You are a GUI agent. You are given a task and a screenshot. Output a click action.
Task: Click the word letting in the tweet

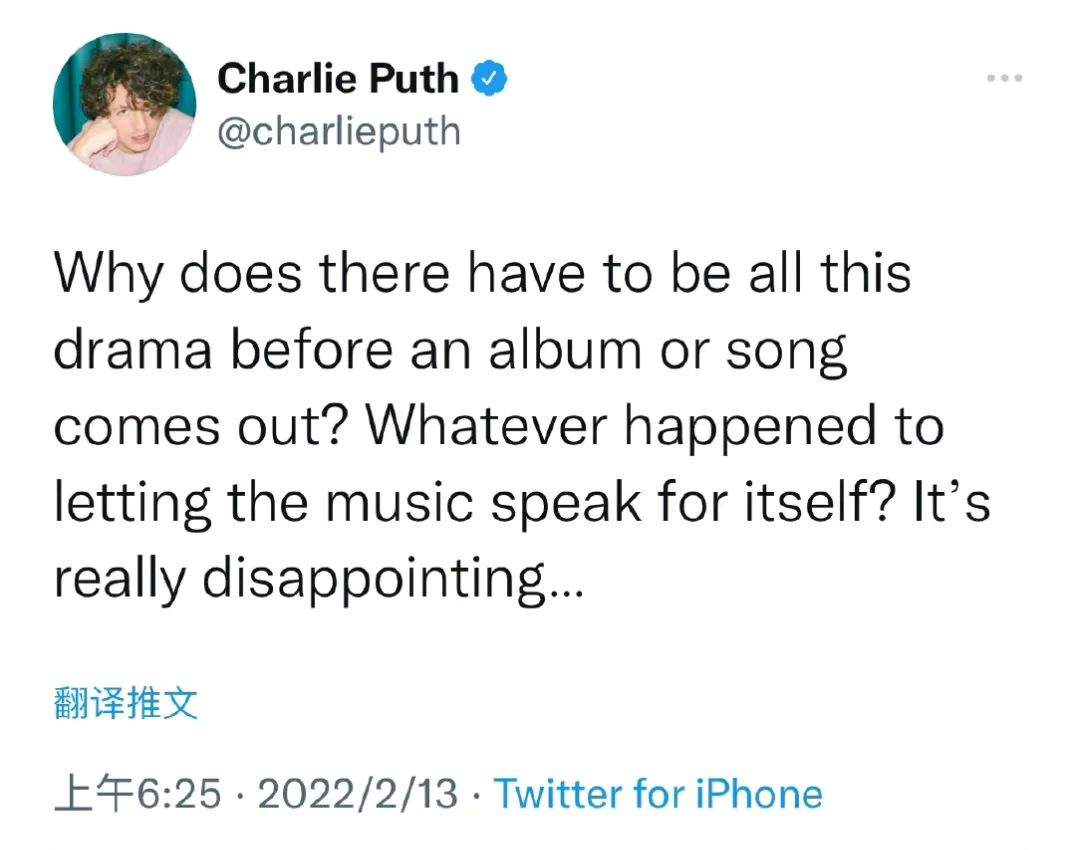point(132,503)
